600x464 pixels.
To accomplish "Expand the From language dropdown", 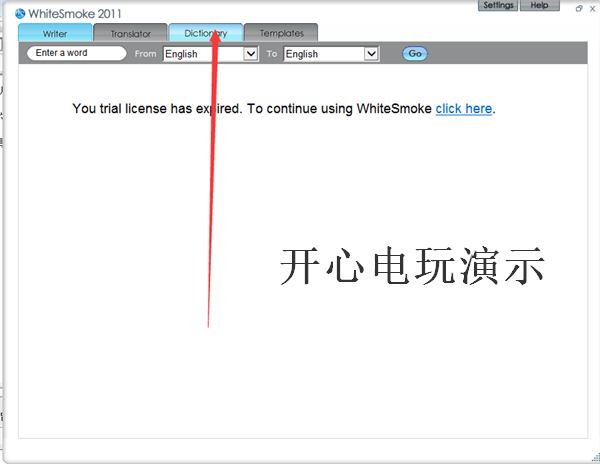I will point(251,54).
